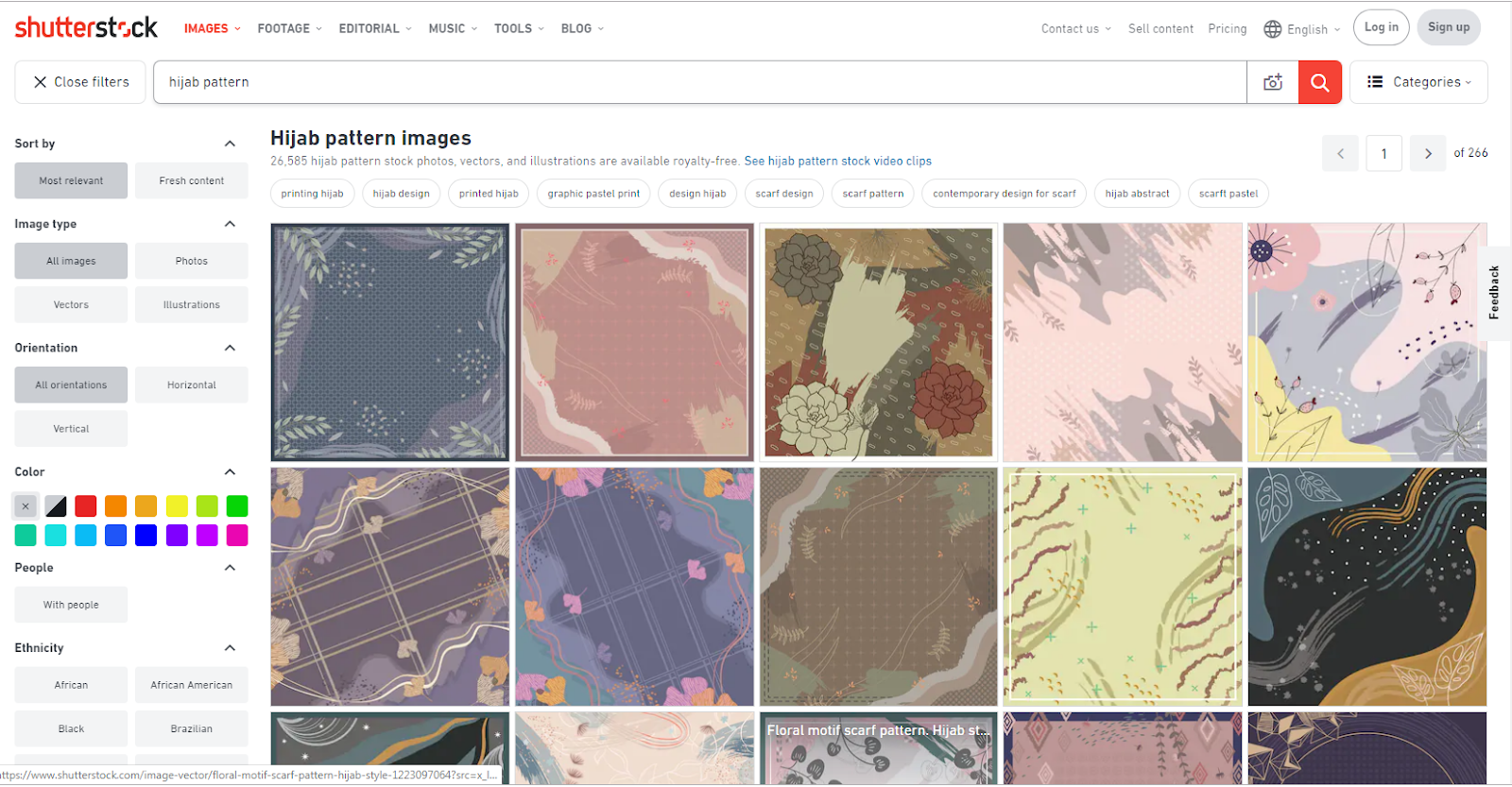The height and width of the screenshot is (787, 1512).
Task: Click the Sign up button
Action: click(x=1449, y=27)
